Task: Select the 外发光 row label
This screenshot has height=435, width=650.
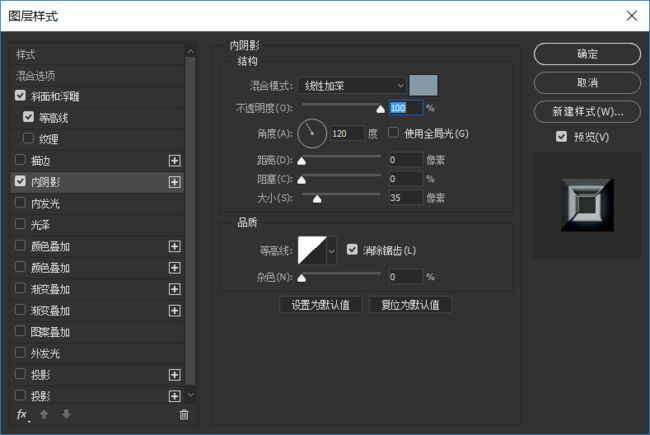Action: (x=45, y=354)
